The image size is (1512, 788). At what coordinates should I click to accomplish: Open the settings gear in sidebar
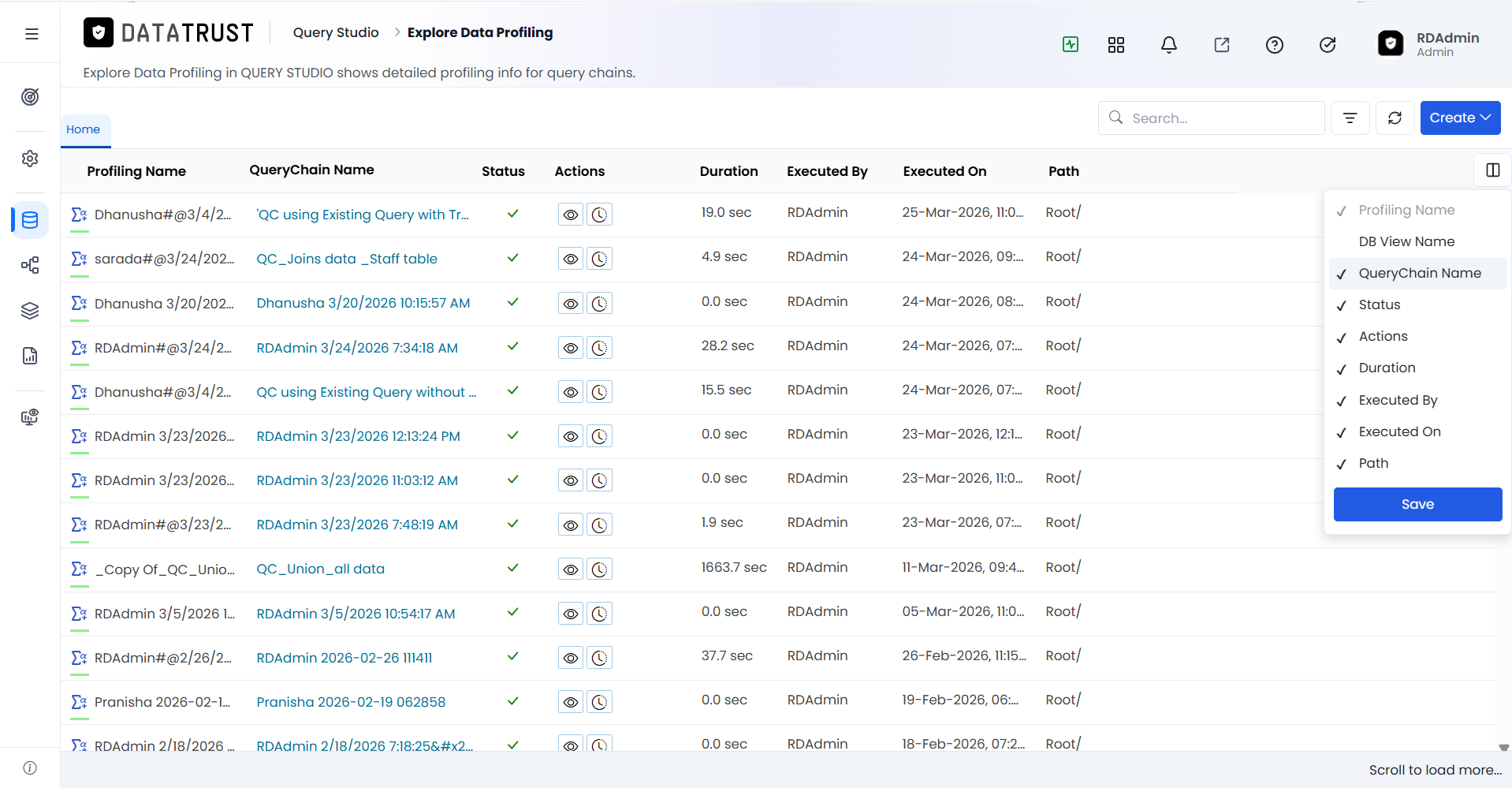coord(30,159)
